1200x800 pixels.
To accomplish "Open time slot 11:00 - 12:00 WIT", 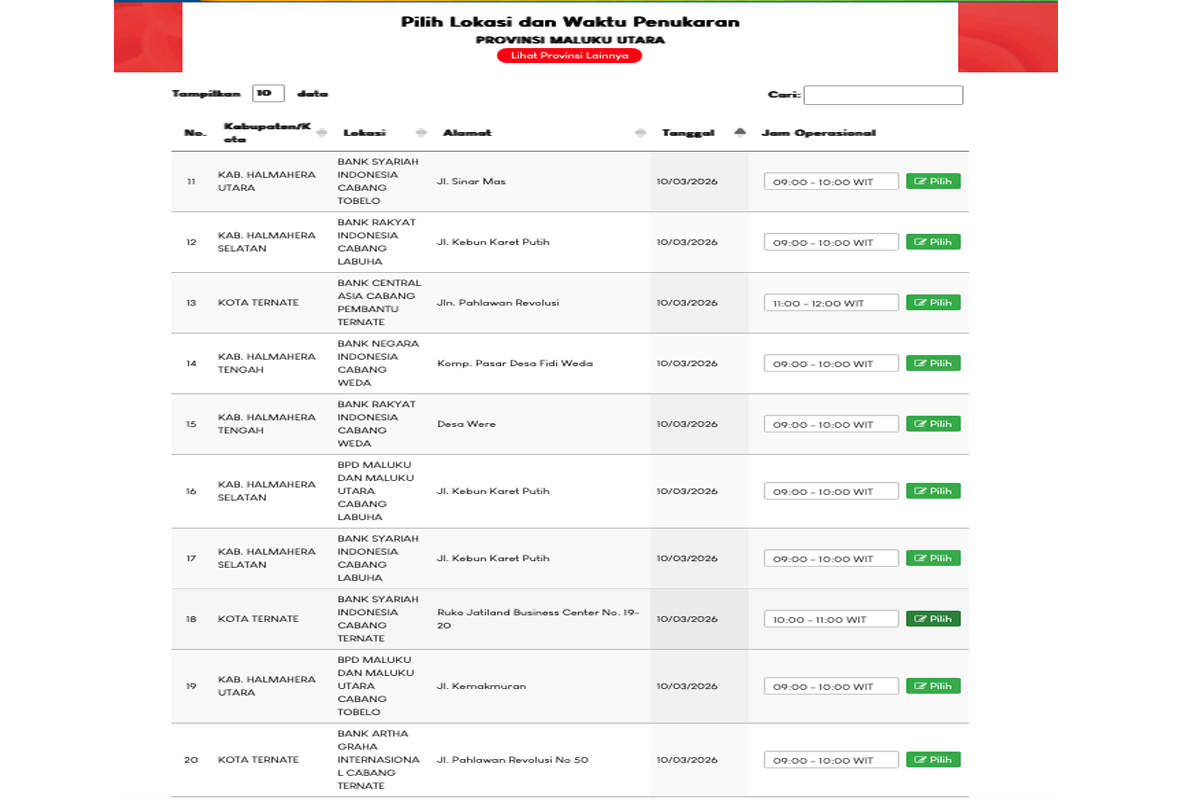I will click(831, 303).
